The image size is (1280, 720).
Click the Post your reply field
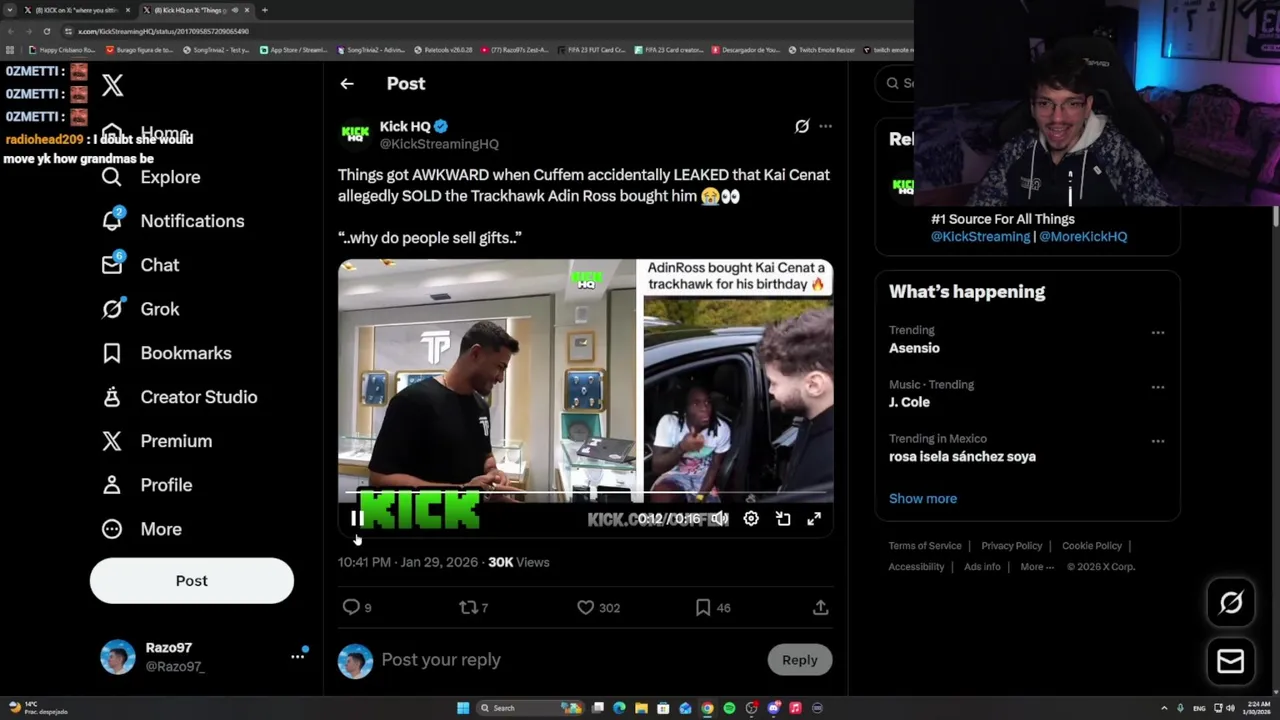click(x=570, y=660)
